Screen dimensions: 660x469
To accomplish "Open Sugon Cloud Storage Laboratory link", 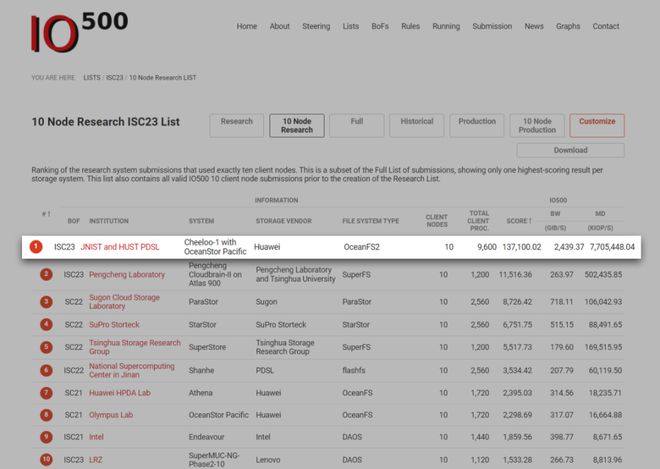I will point(124,302).
